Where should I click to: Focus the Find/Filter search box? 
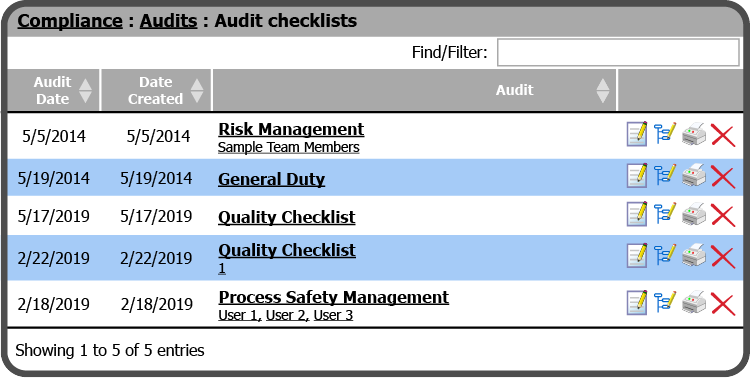coord(618,52)
